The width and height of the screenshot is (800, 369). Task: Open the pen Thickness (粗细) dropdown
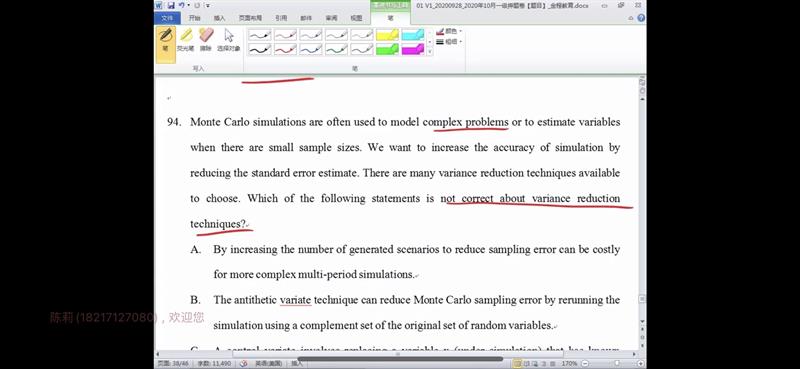click(449, 42)
